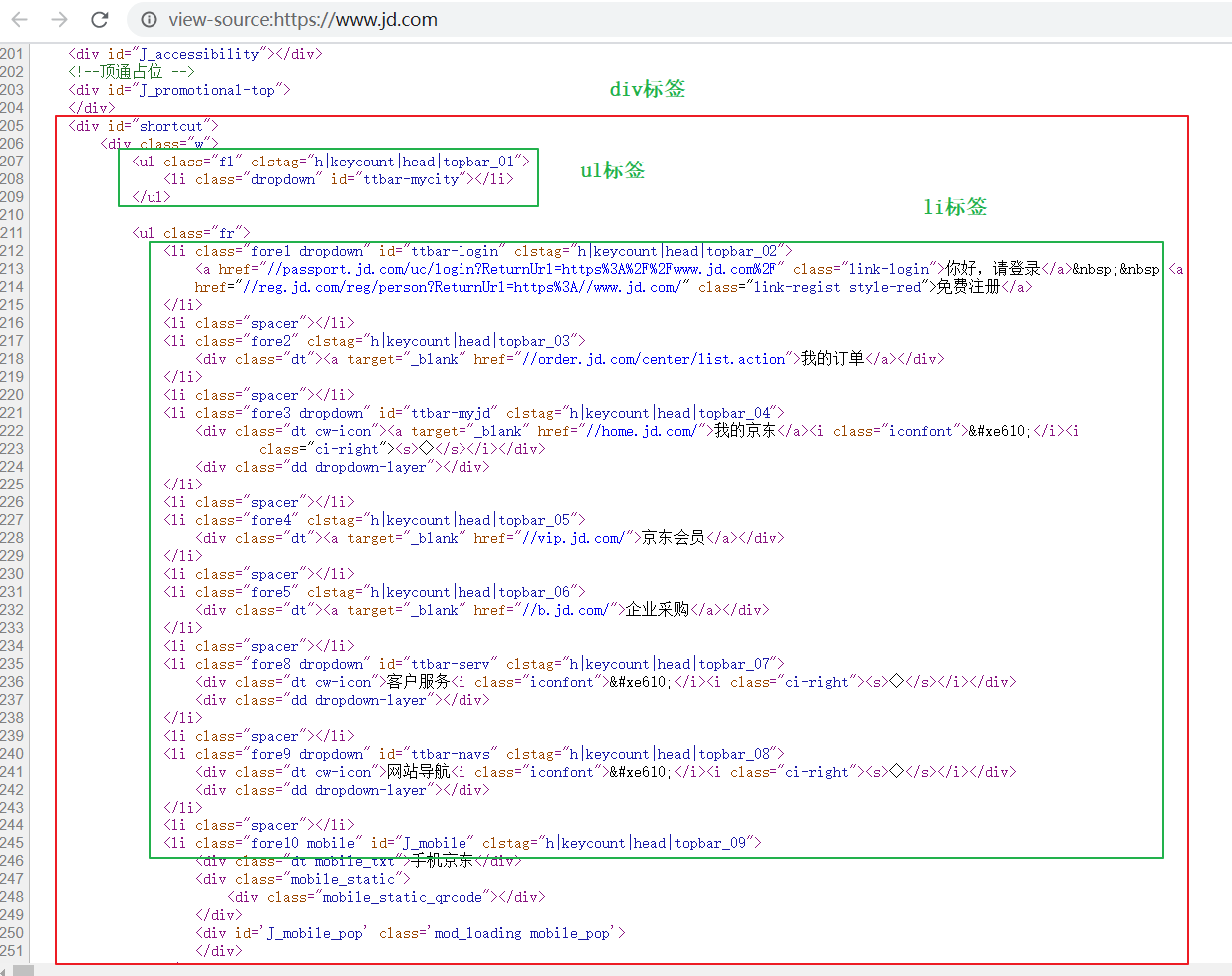Screen dimensions: 1232x976
Task: Click the text 京东会员
Action: tap(673, 538)
